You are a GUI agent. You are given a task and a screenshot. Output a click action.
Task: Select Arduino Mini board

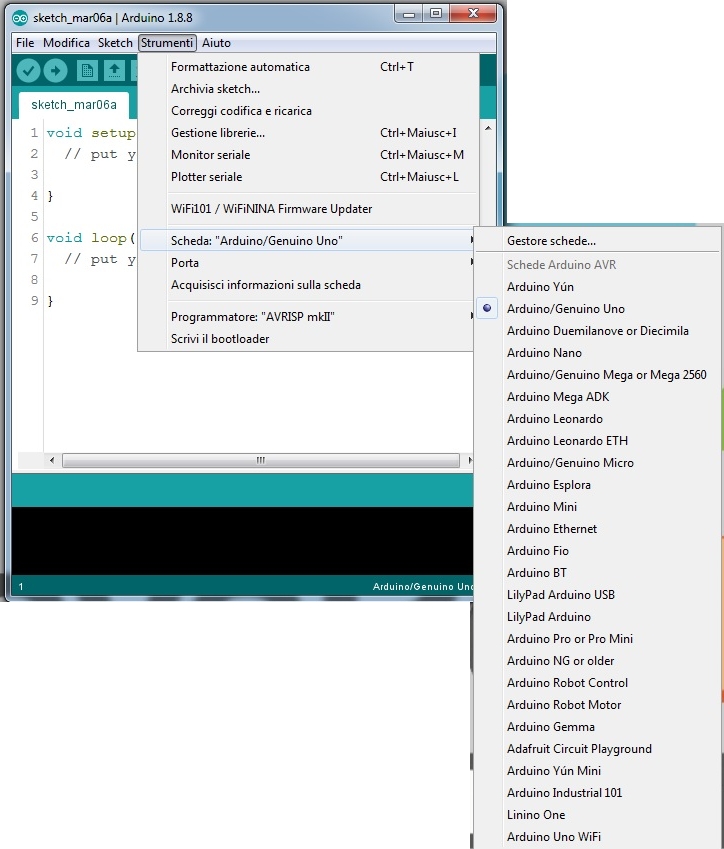(598, 507)
